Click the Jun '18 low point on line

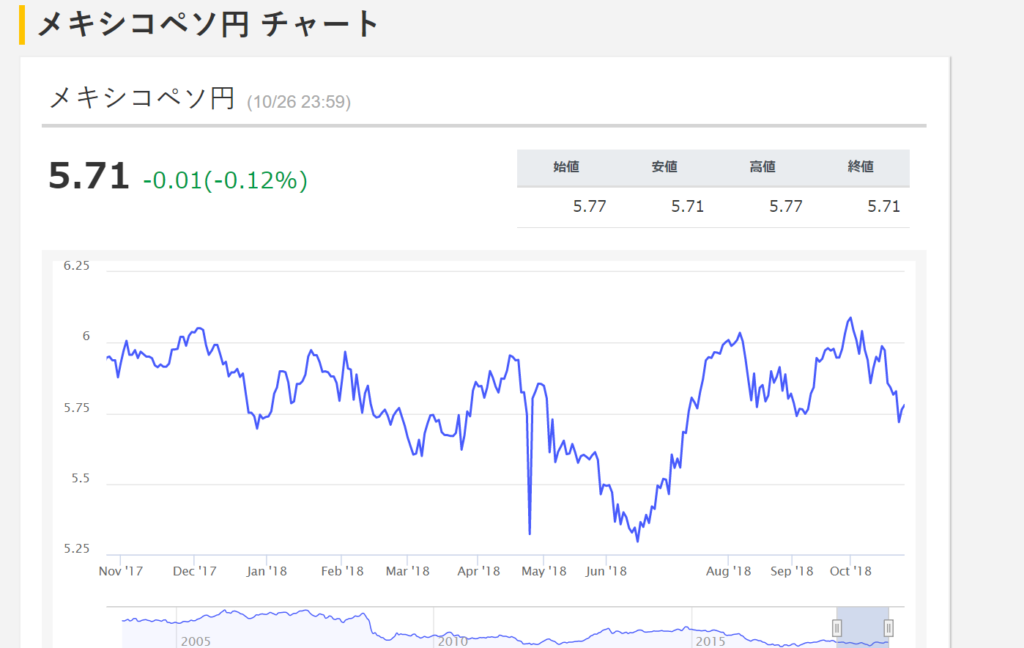[637, 540]
